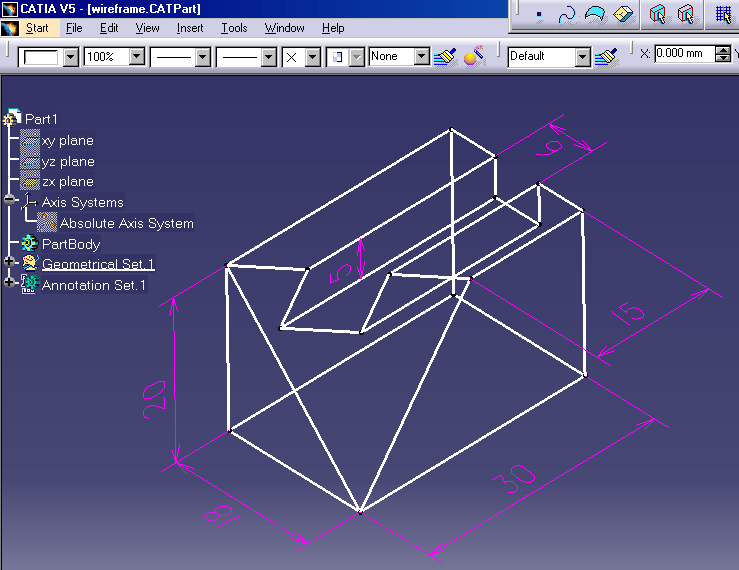Open the Help menu

point(333,28)
